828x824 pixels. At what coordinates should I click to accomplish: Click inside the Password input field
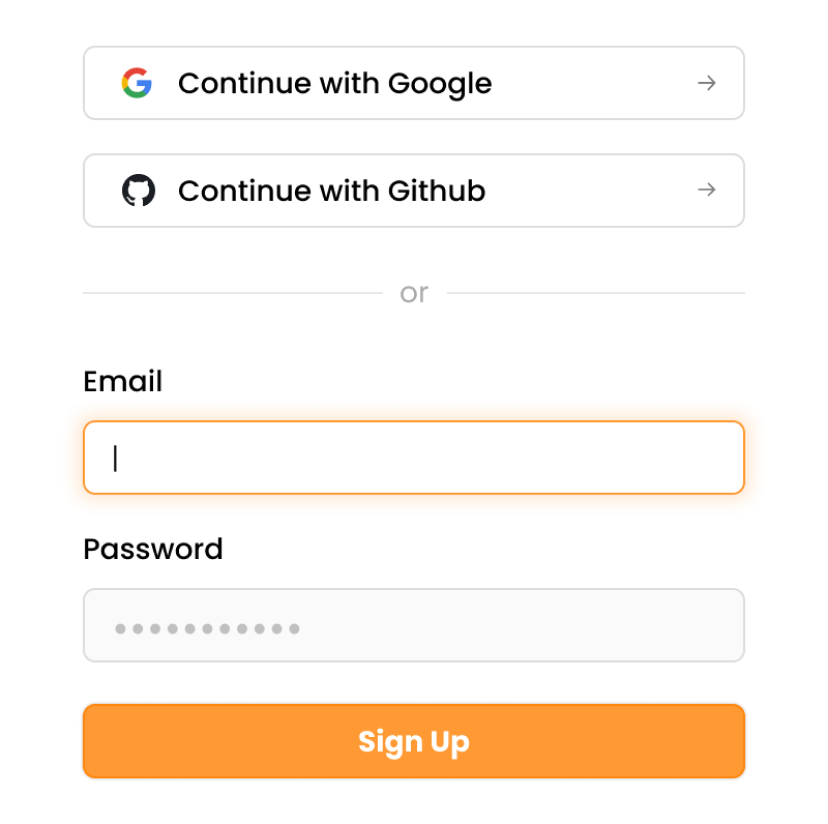[x=414, y=625]
